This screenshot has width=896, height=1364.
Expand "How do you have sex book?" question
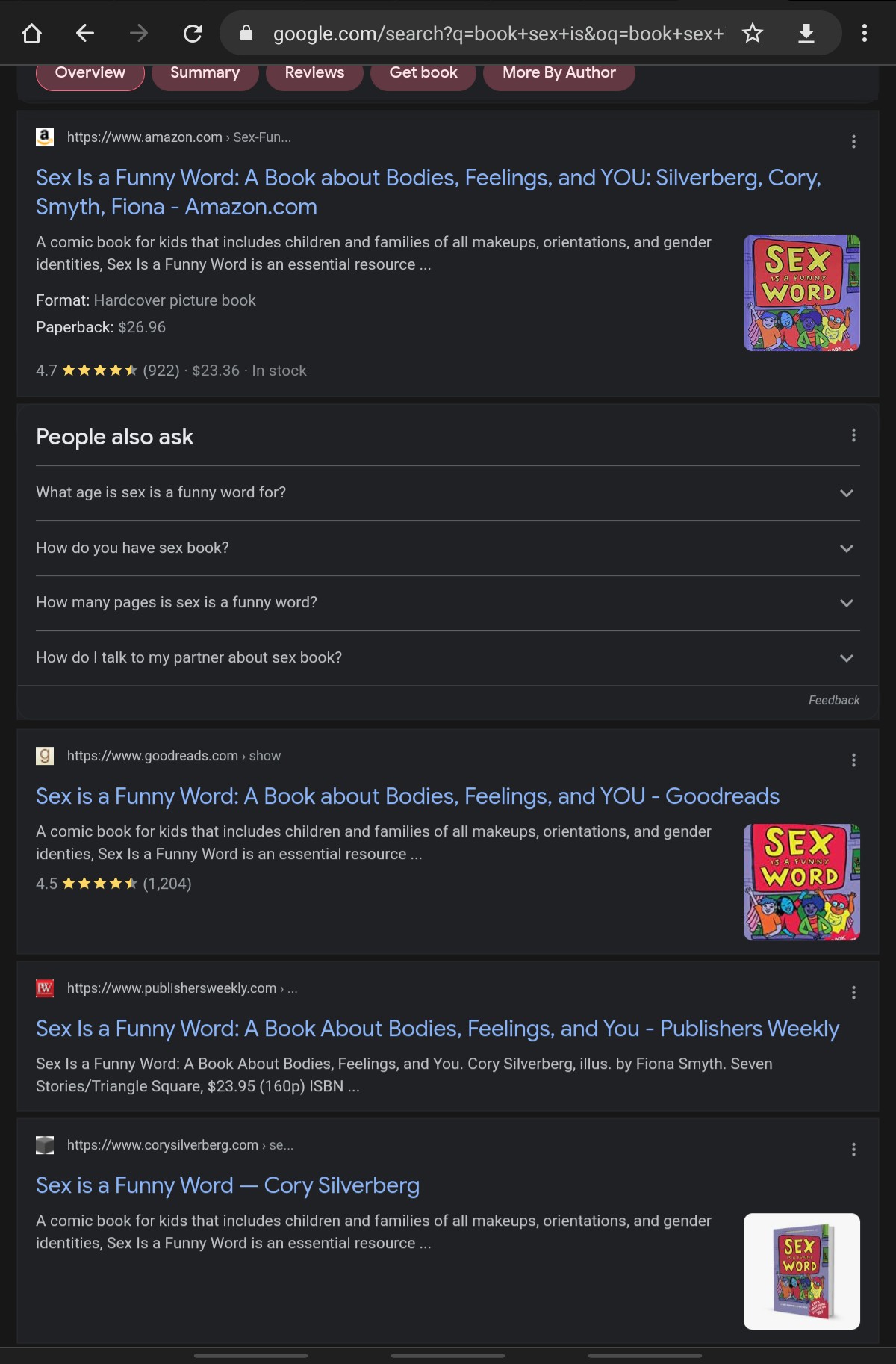[x=846, y=548]
